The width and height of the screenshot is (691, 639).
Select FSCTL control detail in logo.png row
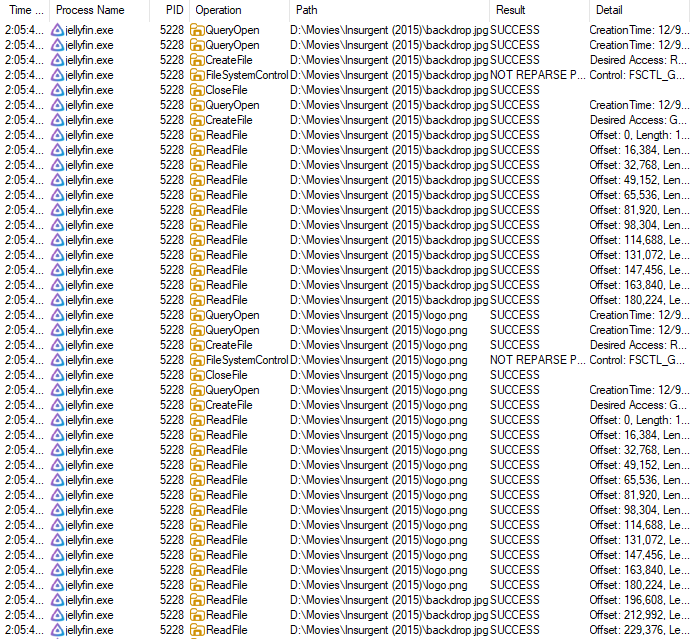click(x=638, y=360)
